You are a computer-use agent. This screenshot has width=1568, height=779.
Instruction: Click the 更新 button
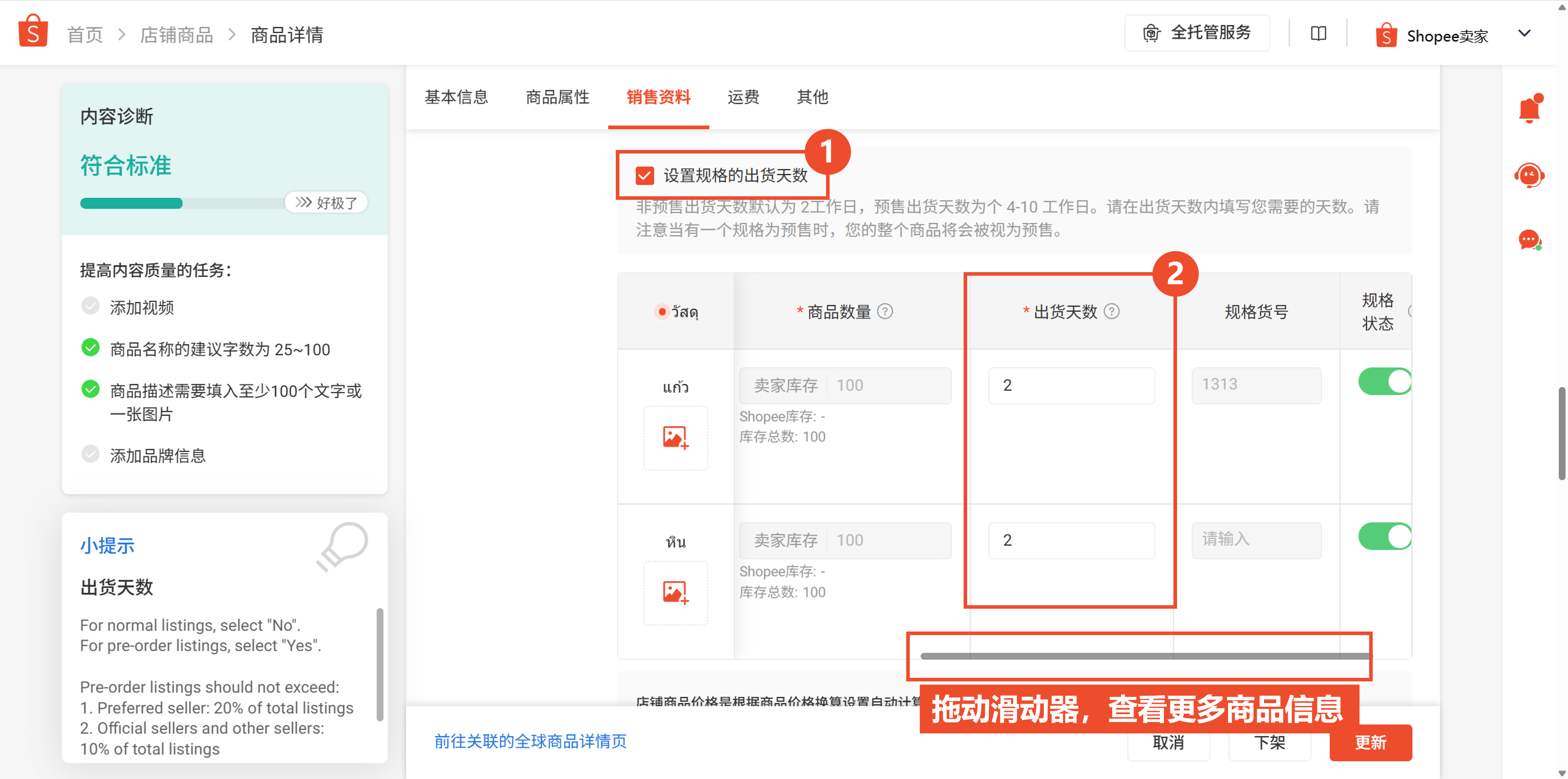click(x=1370, y=742)
